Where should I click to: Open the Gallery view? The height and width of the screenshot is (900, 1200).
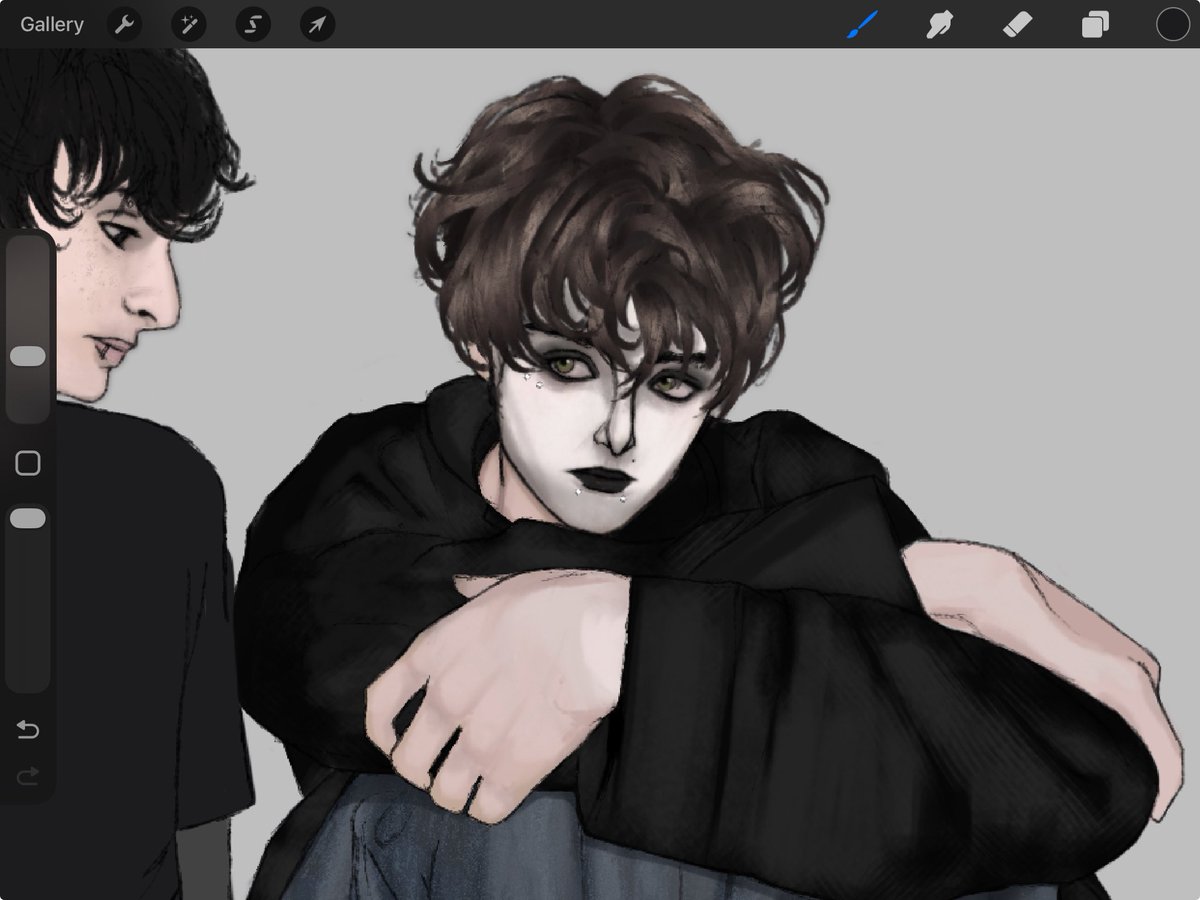52,25
